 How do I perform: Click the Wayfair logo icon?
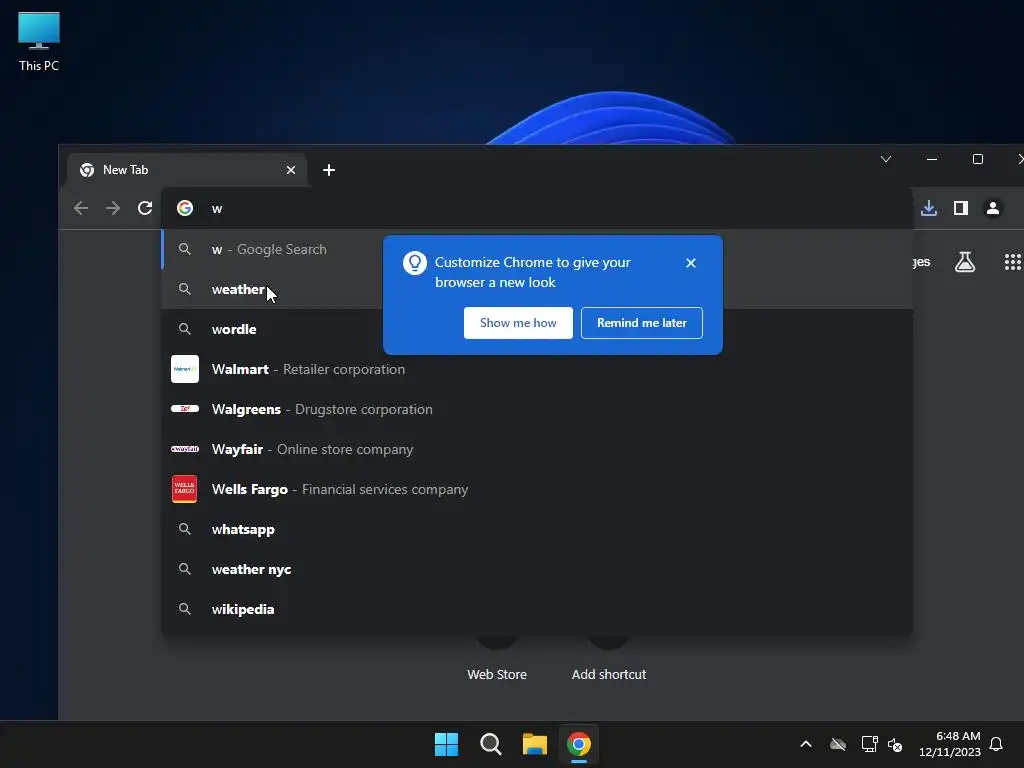pyautogui.click(x=185, y=449)
